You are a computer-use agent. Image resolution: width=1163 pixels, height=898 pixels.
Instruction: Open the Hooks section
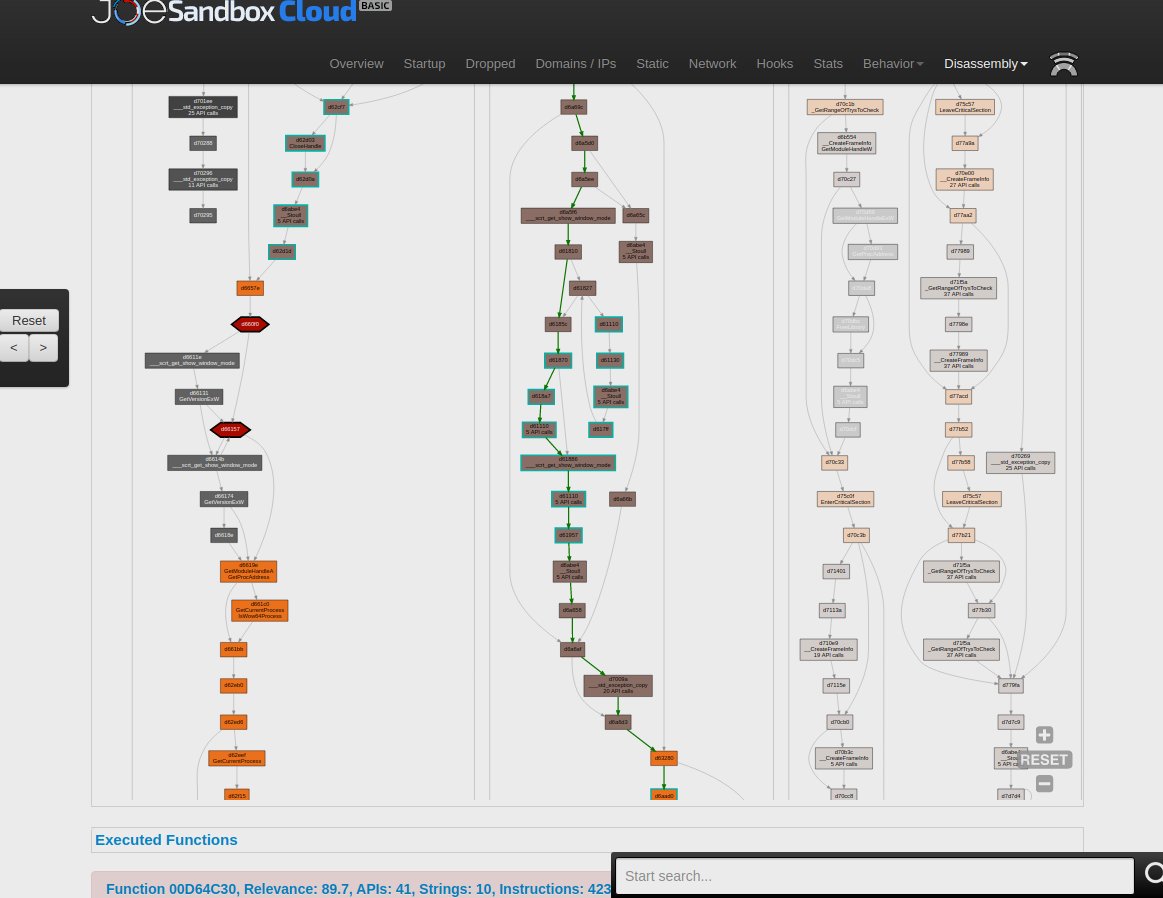point(774,63)
